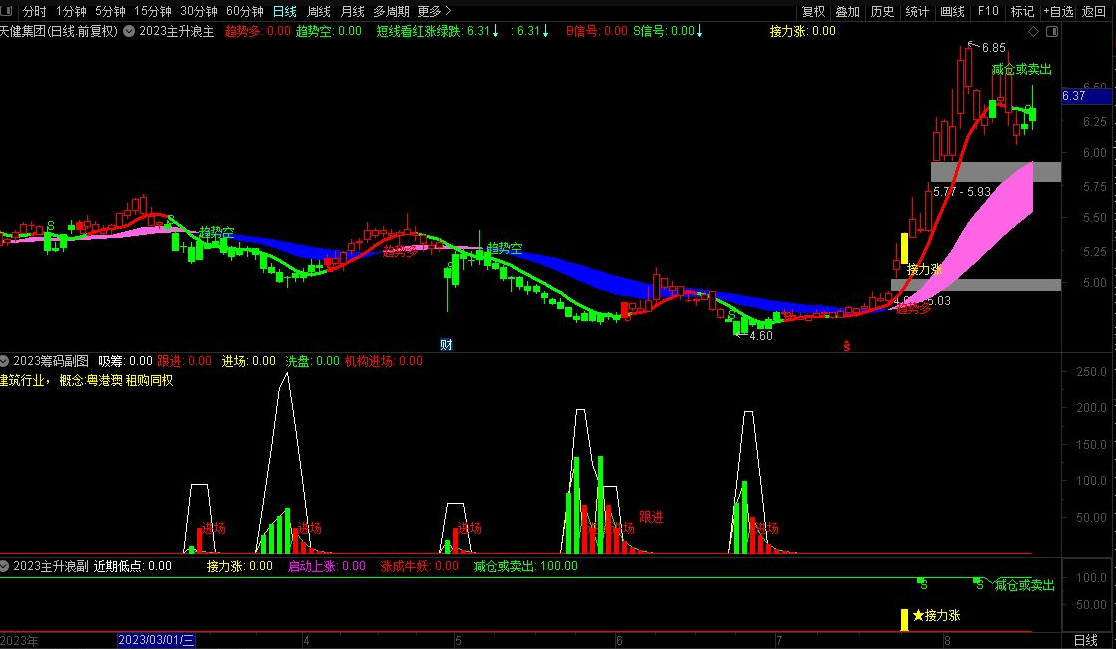Click the 财 financial marker on chart
This screenshot has height=649, width=1116.
[447, 344]
